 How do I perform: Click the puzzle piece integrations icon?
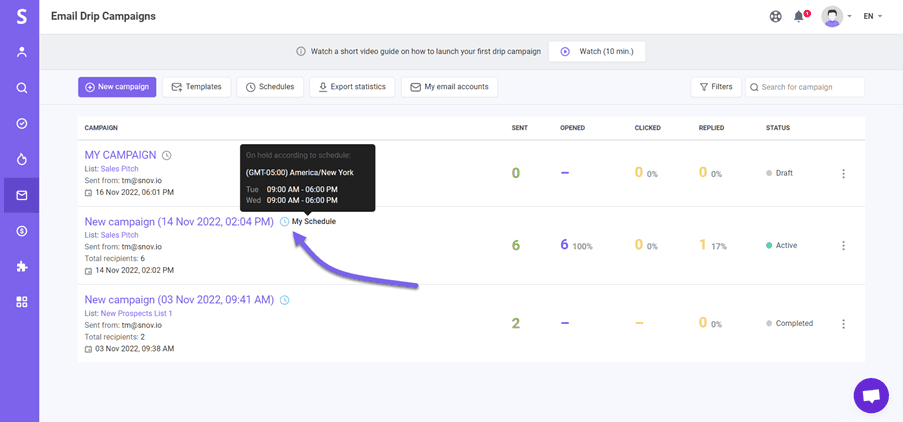coord(21,267)
